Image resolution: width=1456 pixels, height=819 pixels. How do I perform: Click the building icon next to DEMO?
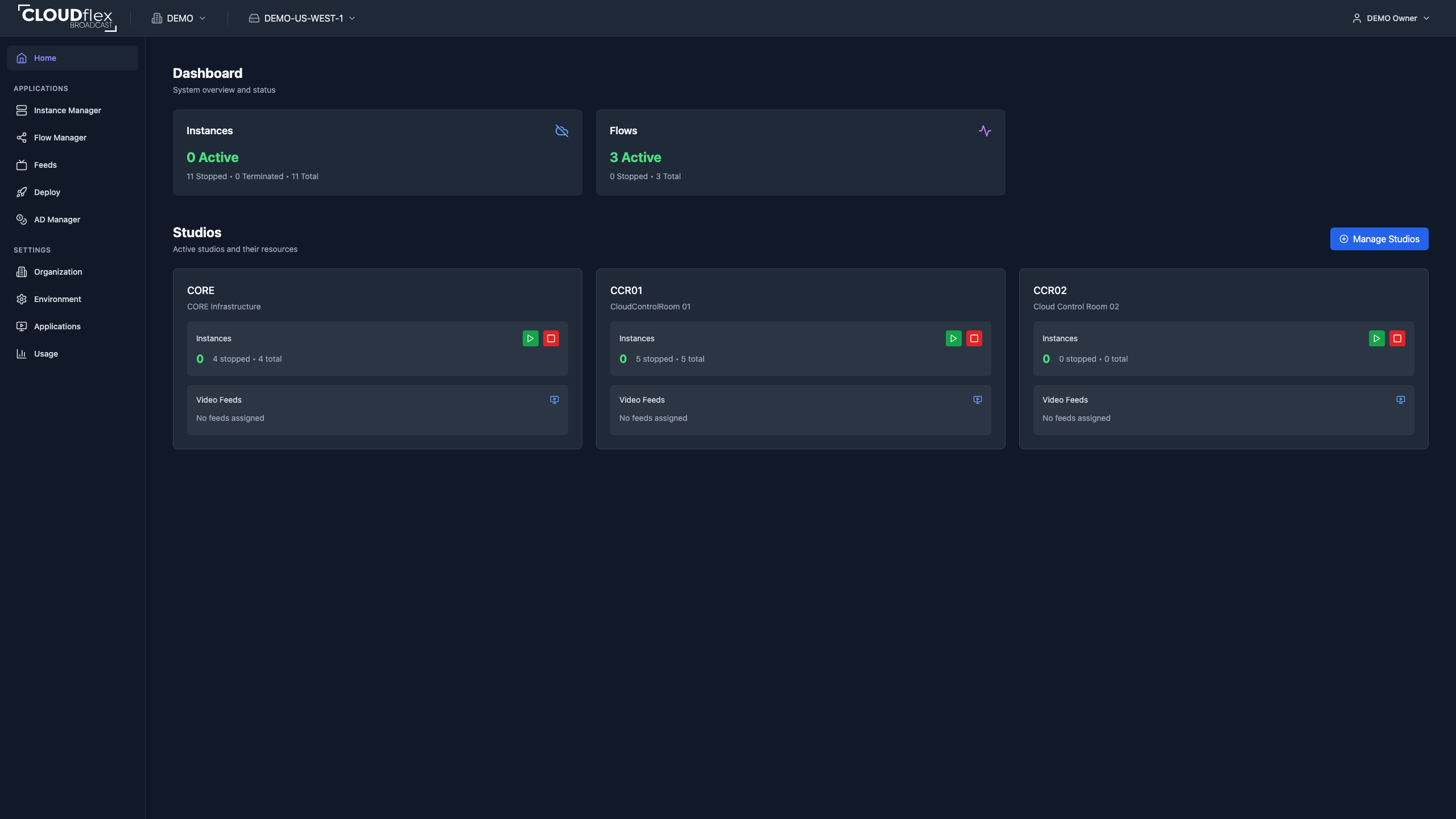pos(157,18)
